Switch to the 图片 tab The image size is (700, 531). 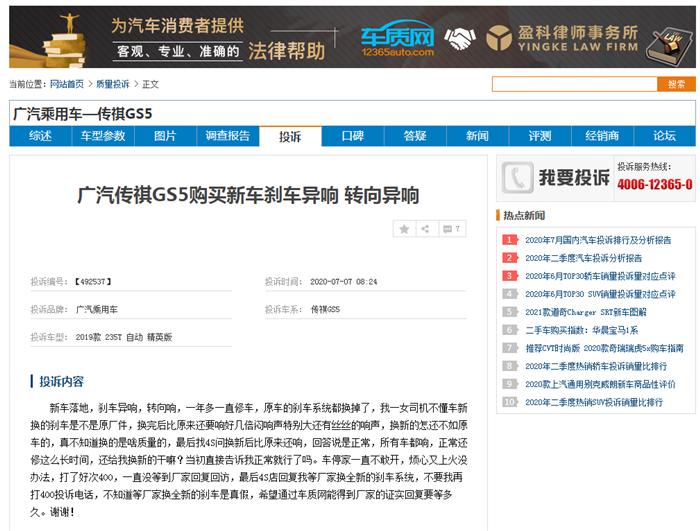coord(165,136)
